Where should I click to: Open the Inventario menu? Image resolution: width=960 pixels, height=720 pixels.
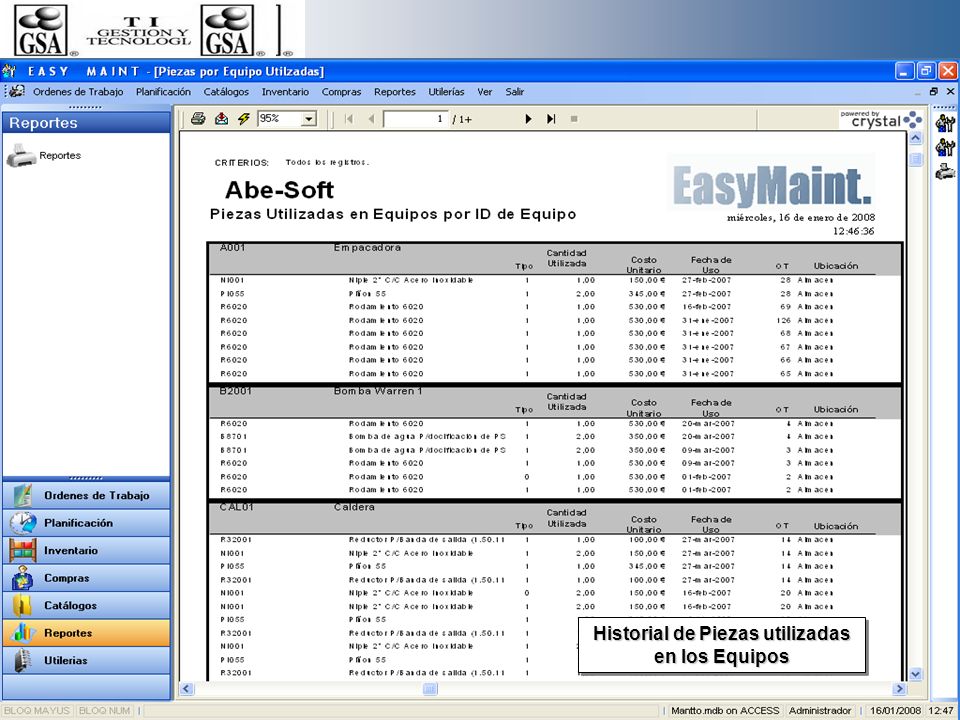[x=285, y=92]
